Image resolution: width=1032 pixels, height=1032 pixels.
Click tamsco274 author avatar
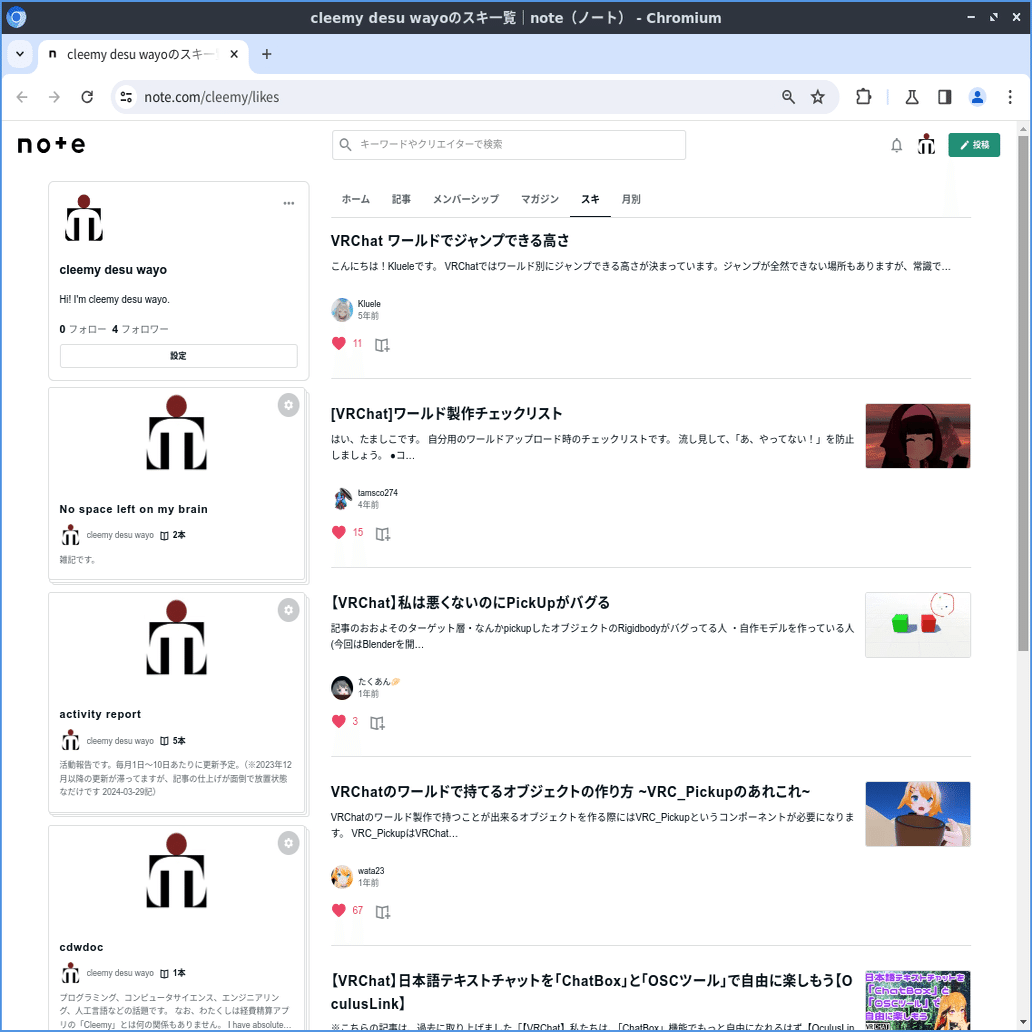[342, 498]
